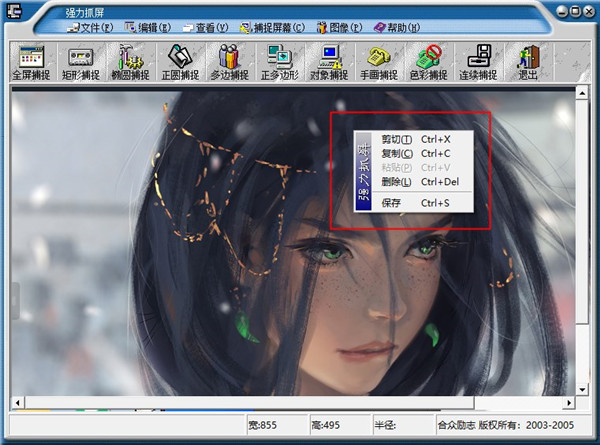Choose the 椭圆捕捉 ellipse capture tool

[131, 61]
